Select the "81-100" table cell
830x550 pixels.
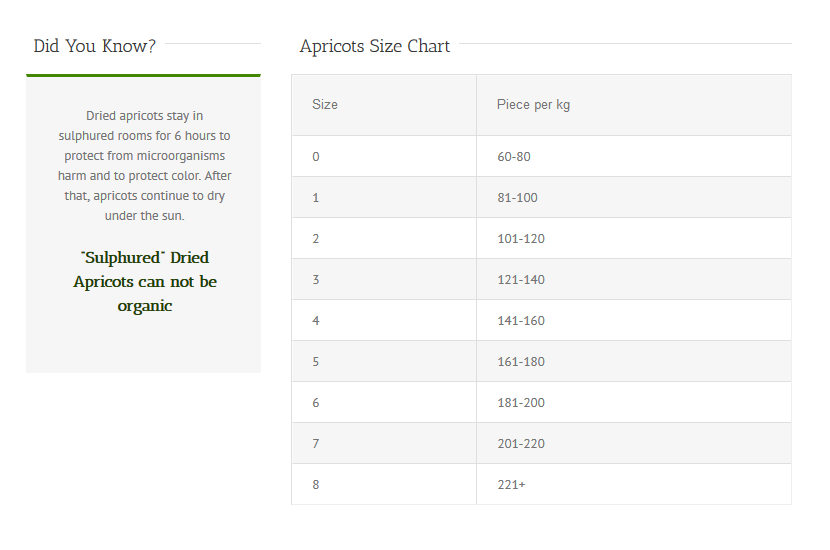pyautogui.click(x=517, y=198)
